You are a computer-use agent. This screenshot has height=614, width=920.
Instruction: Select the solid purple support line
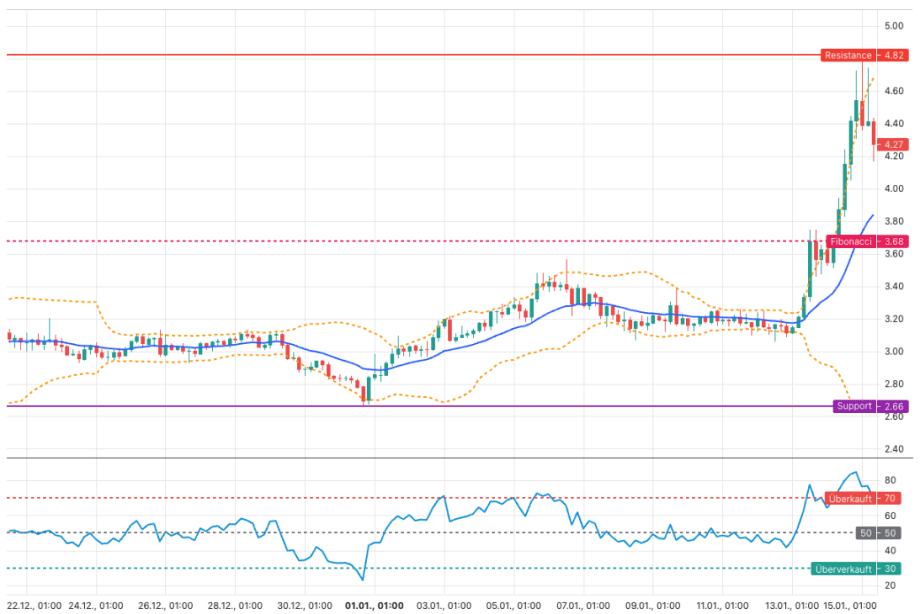point(400,406)
